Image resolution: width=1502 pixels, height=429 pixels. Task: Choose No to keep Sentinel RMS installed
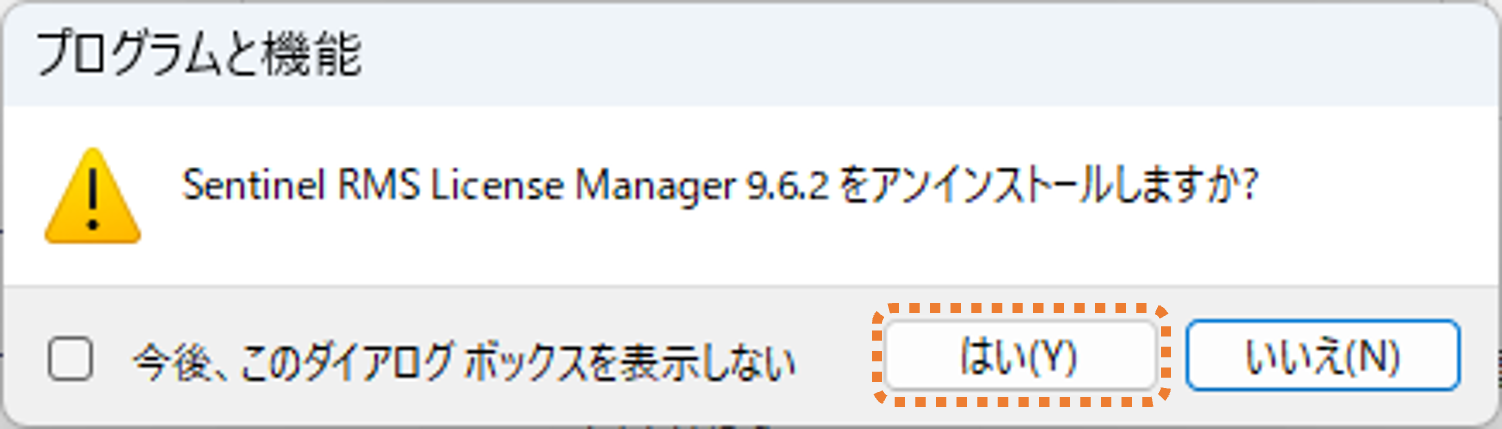point(1323,356)
